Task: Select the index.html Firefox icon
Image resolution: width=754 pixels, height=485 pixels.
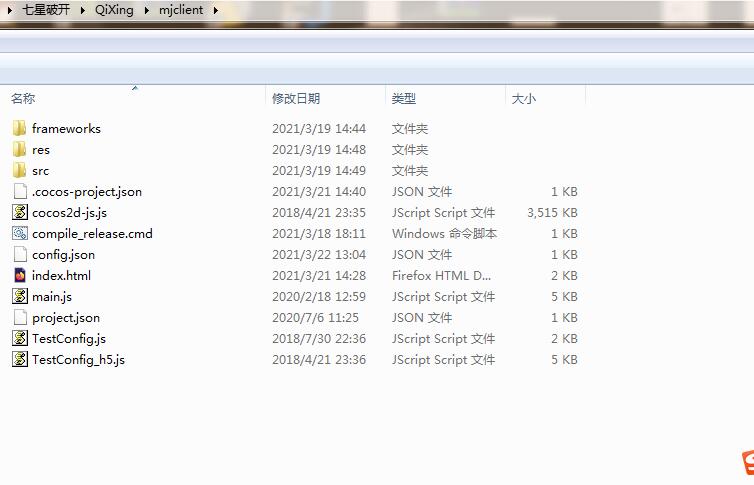Action: 20,275
